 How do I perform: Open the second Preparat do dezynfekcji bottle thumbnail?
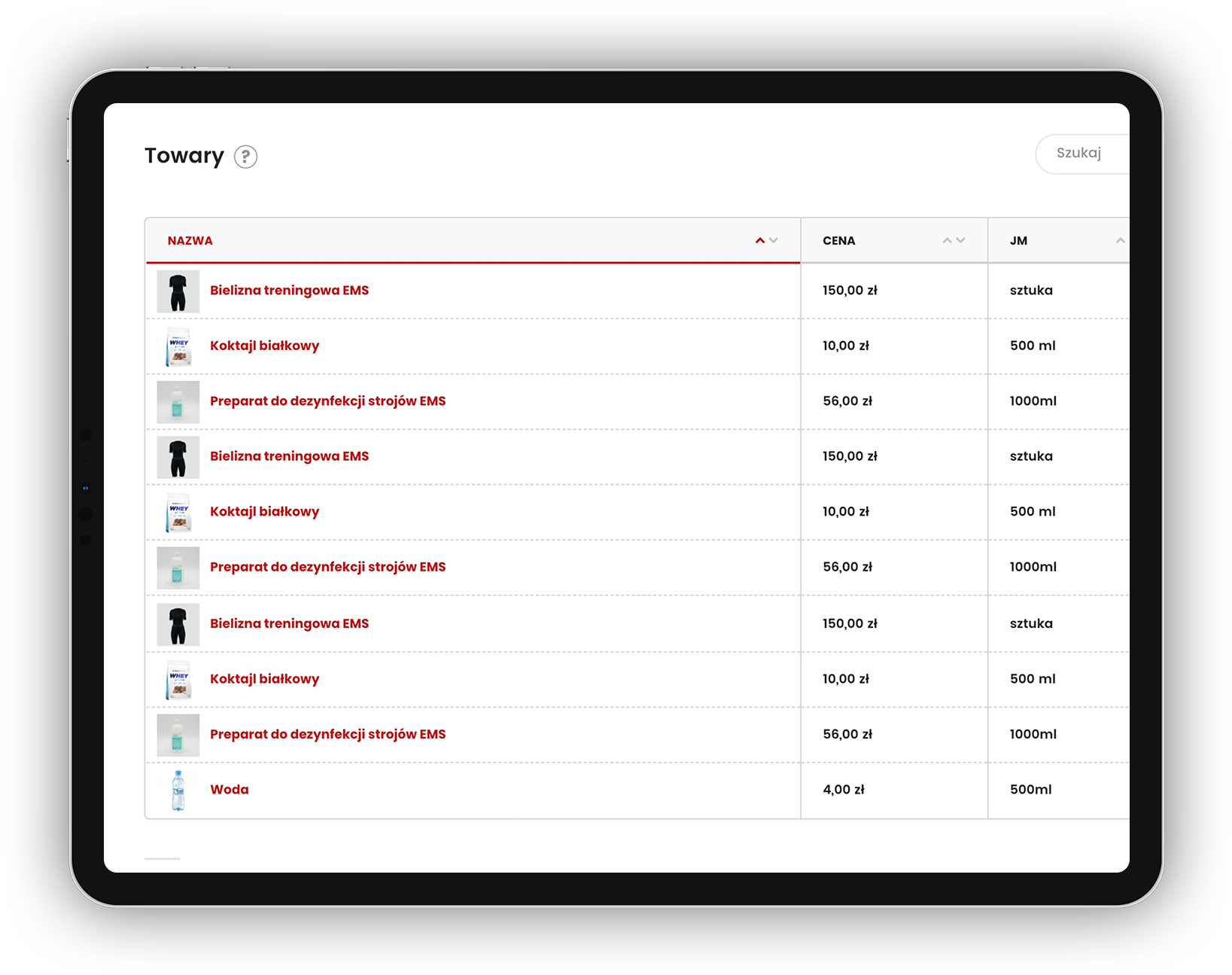click(x=178, y=568)
